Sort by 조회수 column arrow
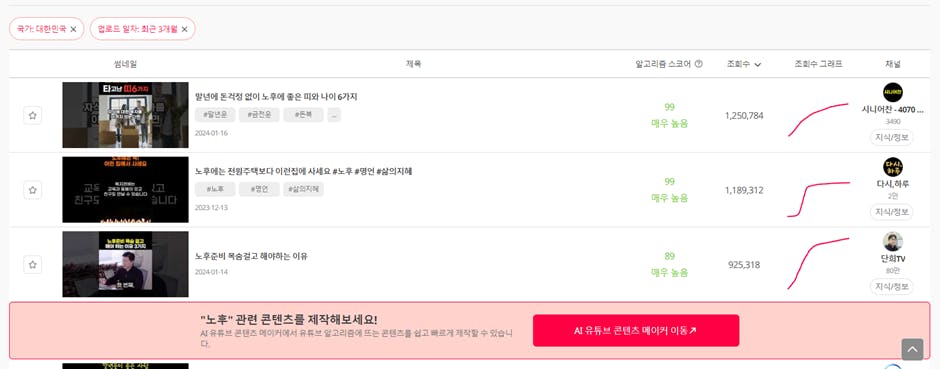940x369 pixels. coord(758,65)
